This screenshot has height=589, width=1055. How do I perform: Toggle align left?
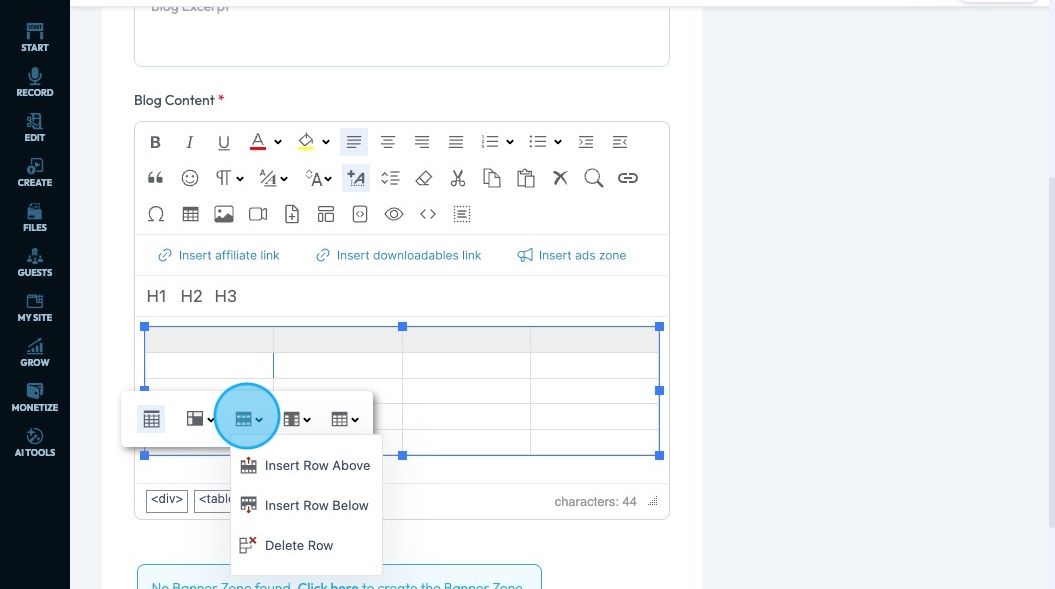click(354, 142)
